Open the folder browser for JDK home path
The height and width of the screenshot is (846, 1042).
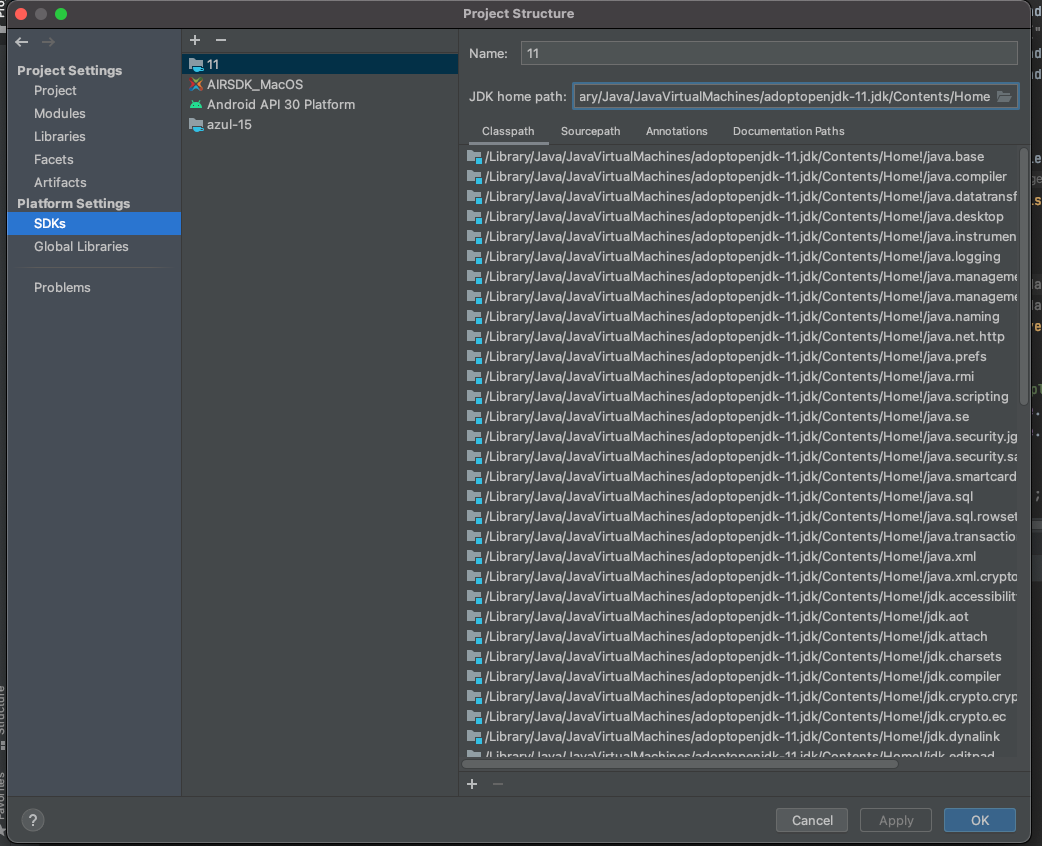(1005, 95)
